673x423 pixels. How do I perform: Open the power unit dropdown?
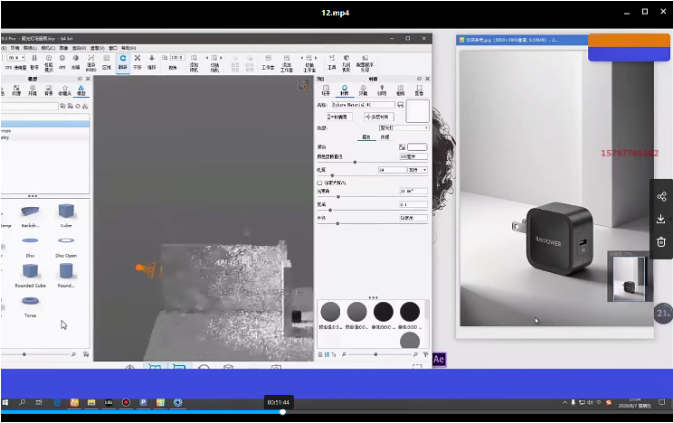pos(418,170)
